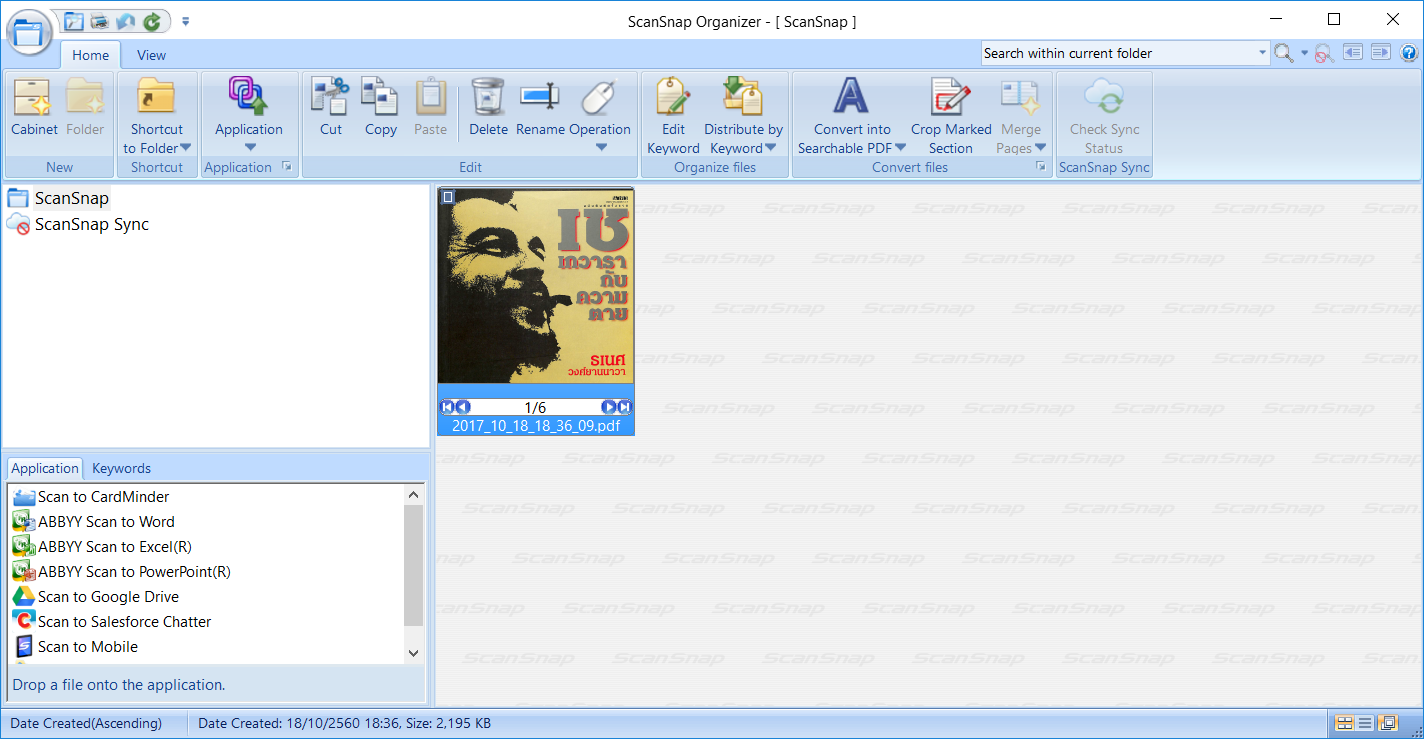Click Check Sync Status cloud icon
The image size is (1424, 739).
pos(1104,97)
